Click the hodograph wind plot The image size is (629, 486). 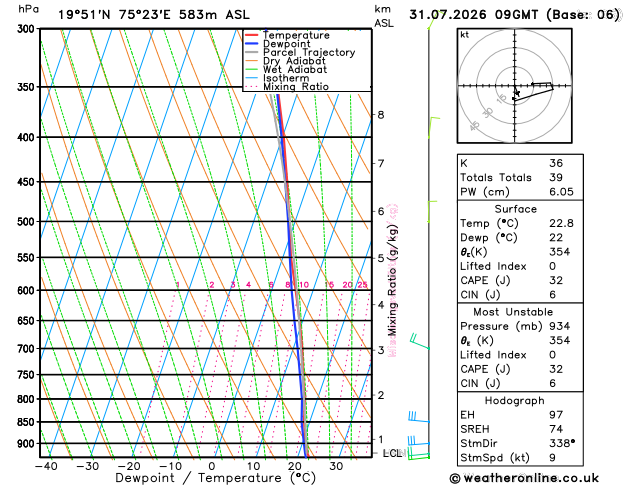[514, 86]
